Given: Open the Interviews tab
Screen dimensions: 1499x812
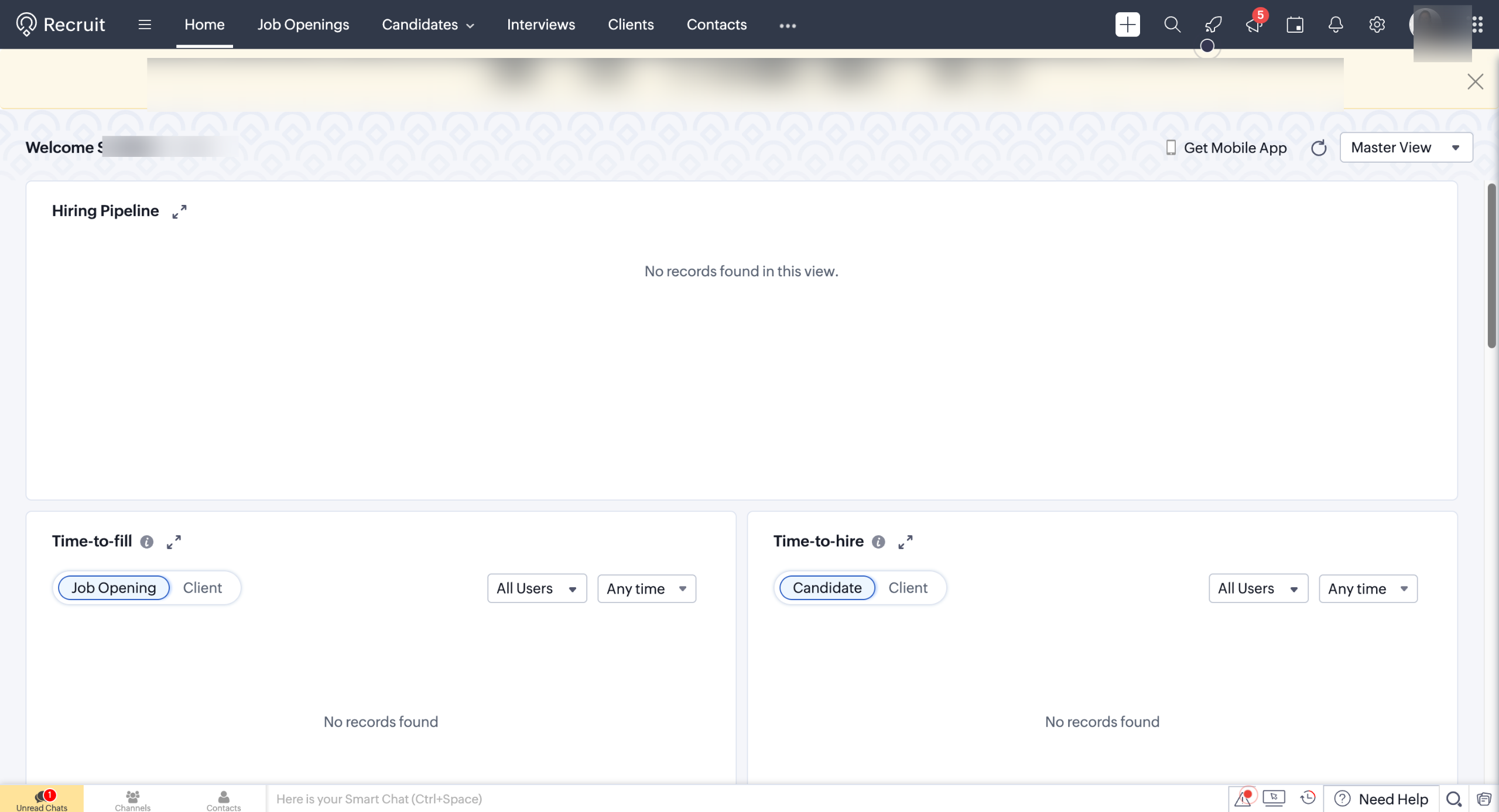Looking at the screenshot, I should pos(540,25).
